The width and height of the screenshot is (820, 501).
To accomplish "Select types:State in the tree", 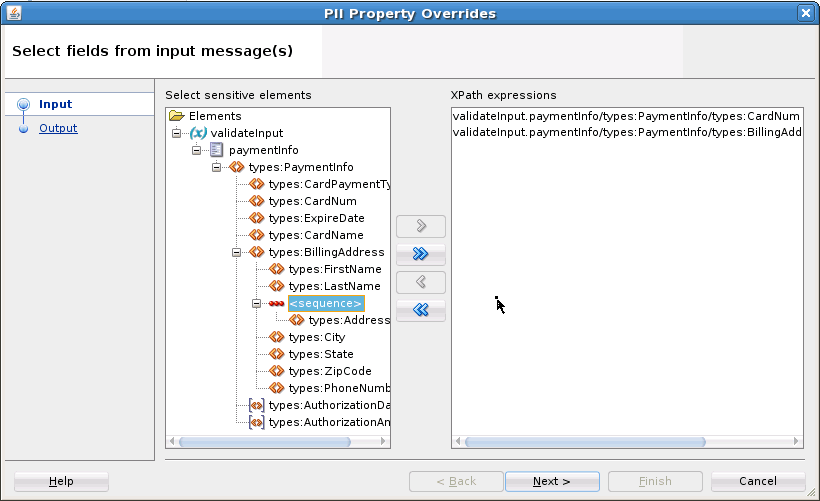I will [x=321, y=354].
